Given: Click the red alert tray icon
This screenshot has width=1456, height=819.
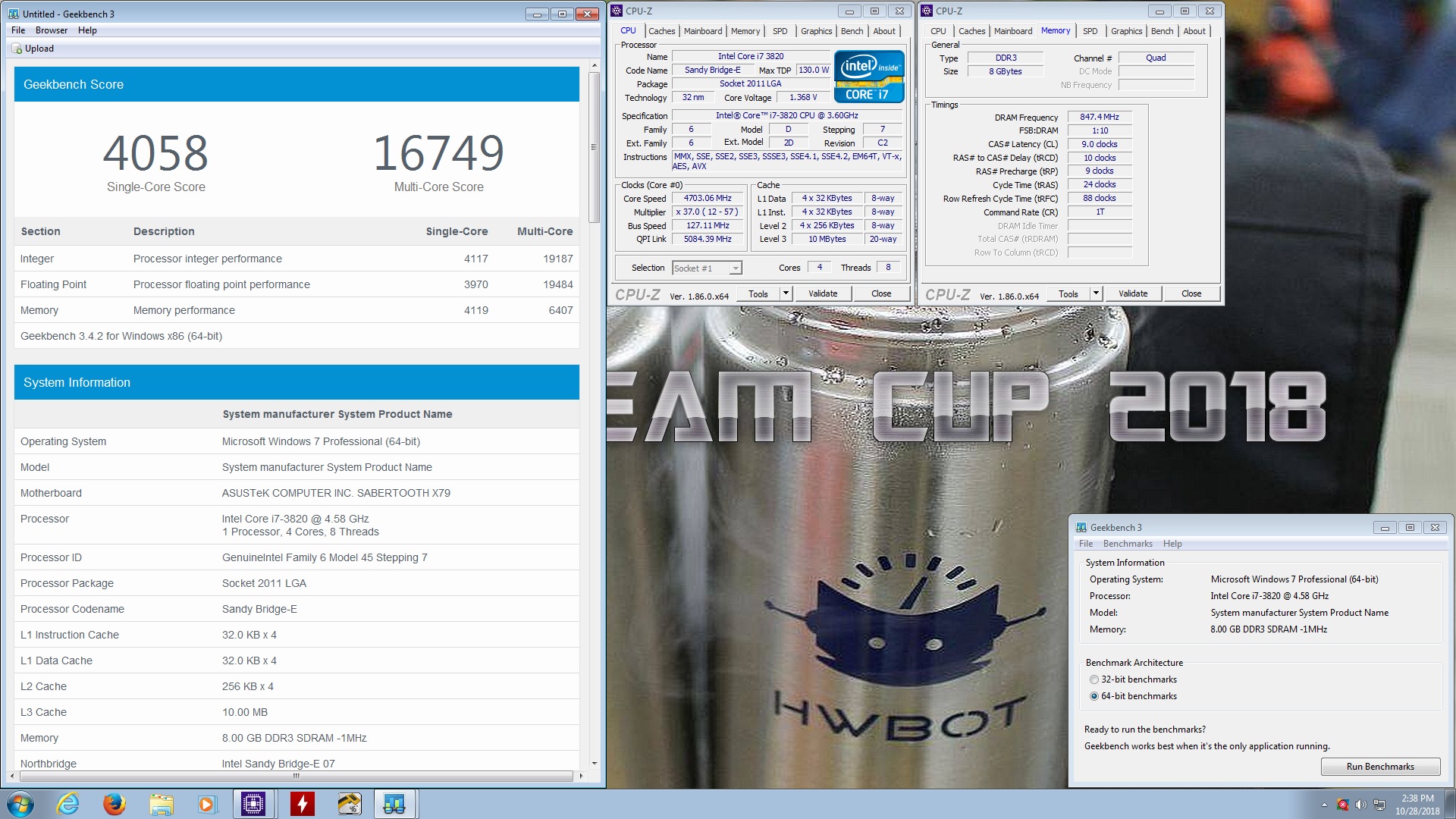Looking at the screenshot, I should coord(1343,805).
